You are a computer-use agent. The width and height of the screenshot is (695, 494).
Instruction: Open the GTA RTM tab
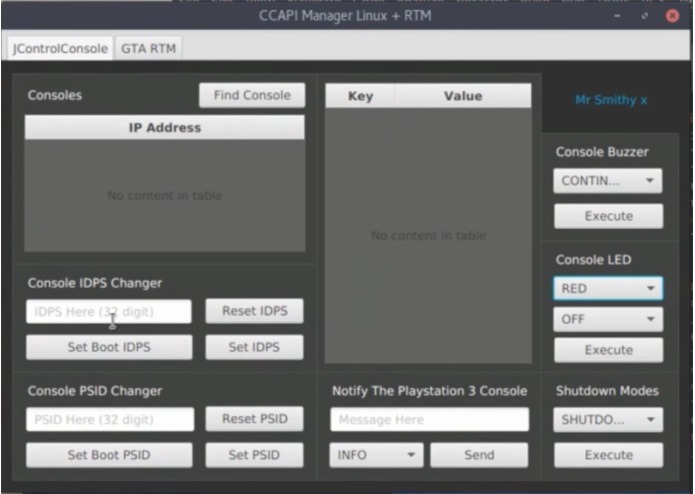coord(148,48)
